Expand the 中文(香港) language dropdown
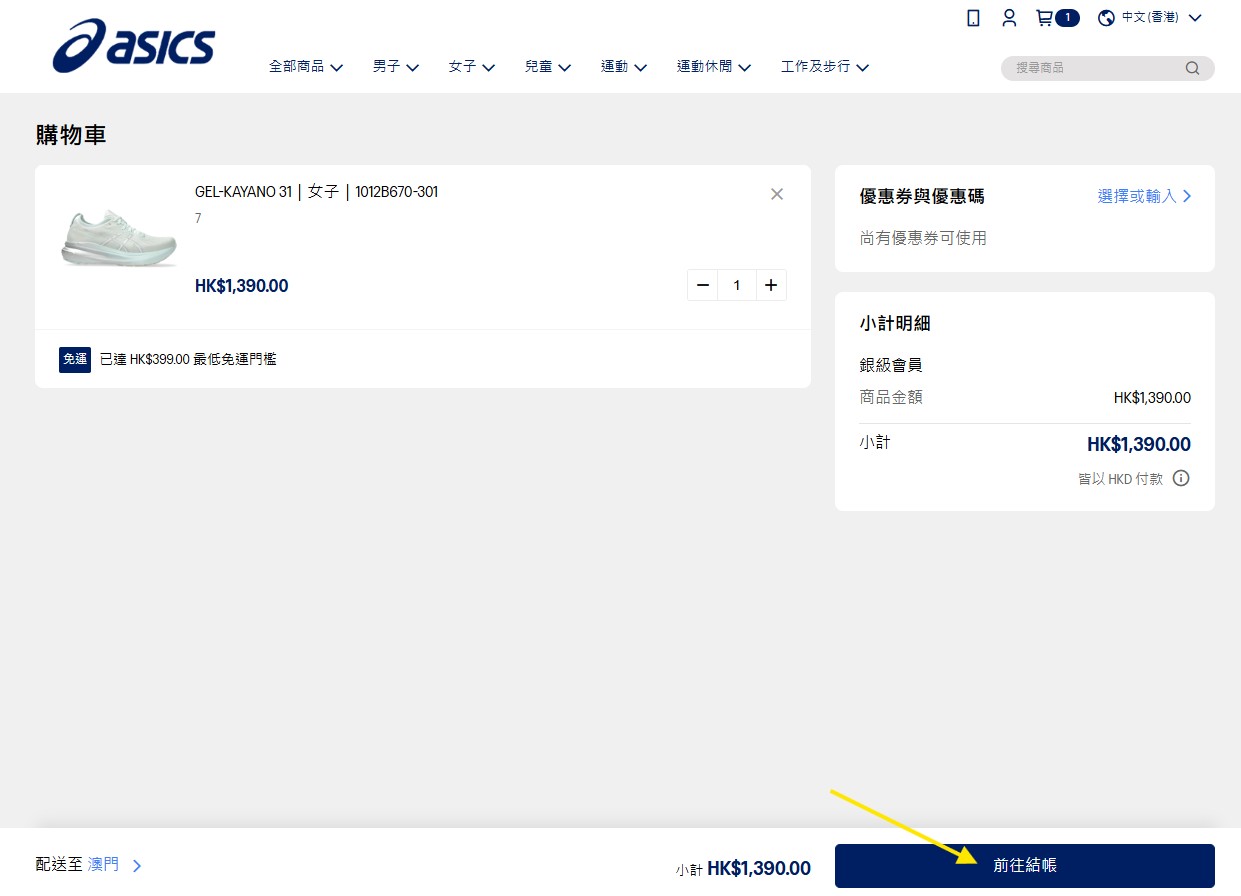 pyautogui.click(x=1162, y=18)
